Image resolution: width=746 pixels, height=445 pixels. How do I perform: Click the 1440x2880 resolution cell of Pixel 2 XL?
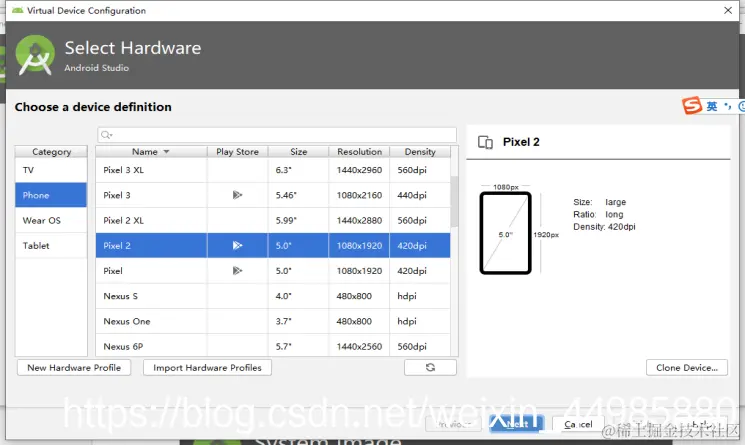[x=359, y=220]
